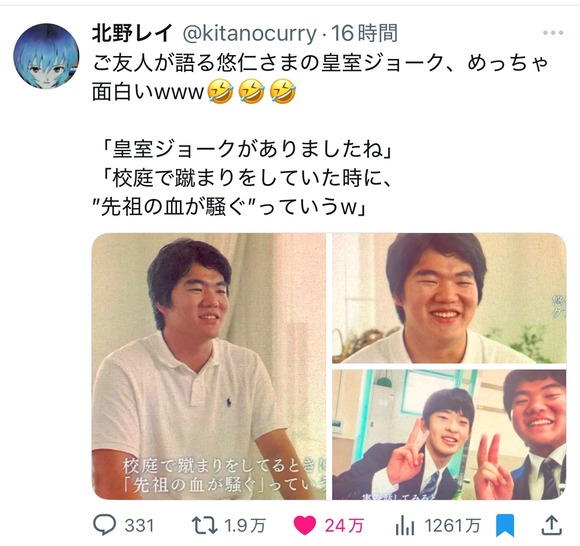View the bottom-right peace sign photo
This screenshot has height=546, width=580.
tap(449, 435)
